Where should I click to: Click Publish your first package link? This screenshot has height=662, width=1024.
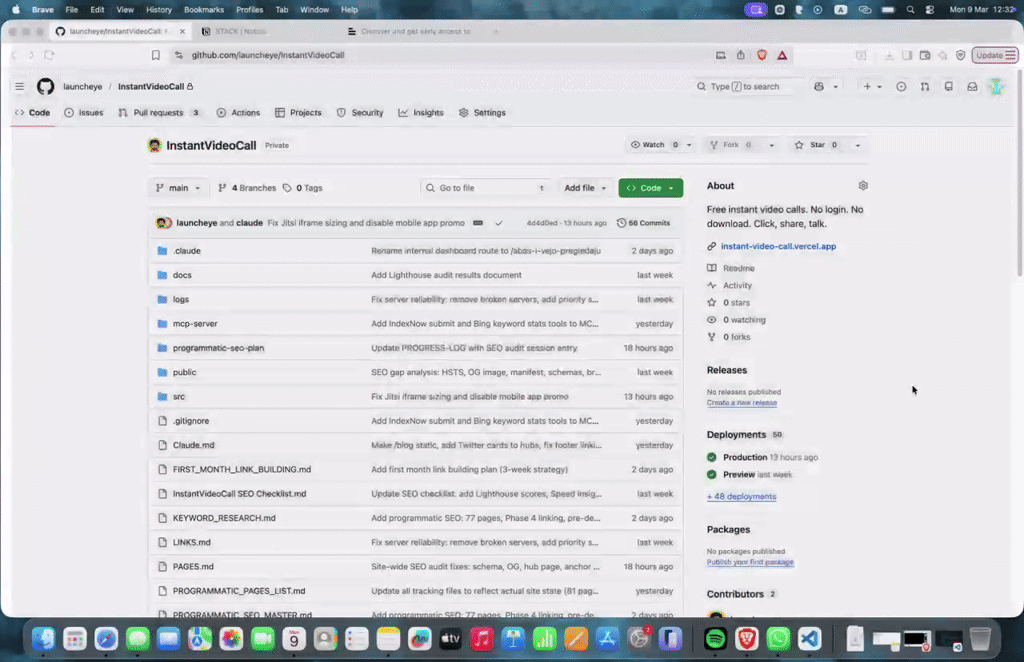coord(750,562)
